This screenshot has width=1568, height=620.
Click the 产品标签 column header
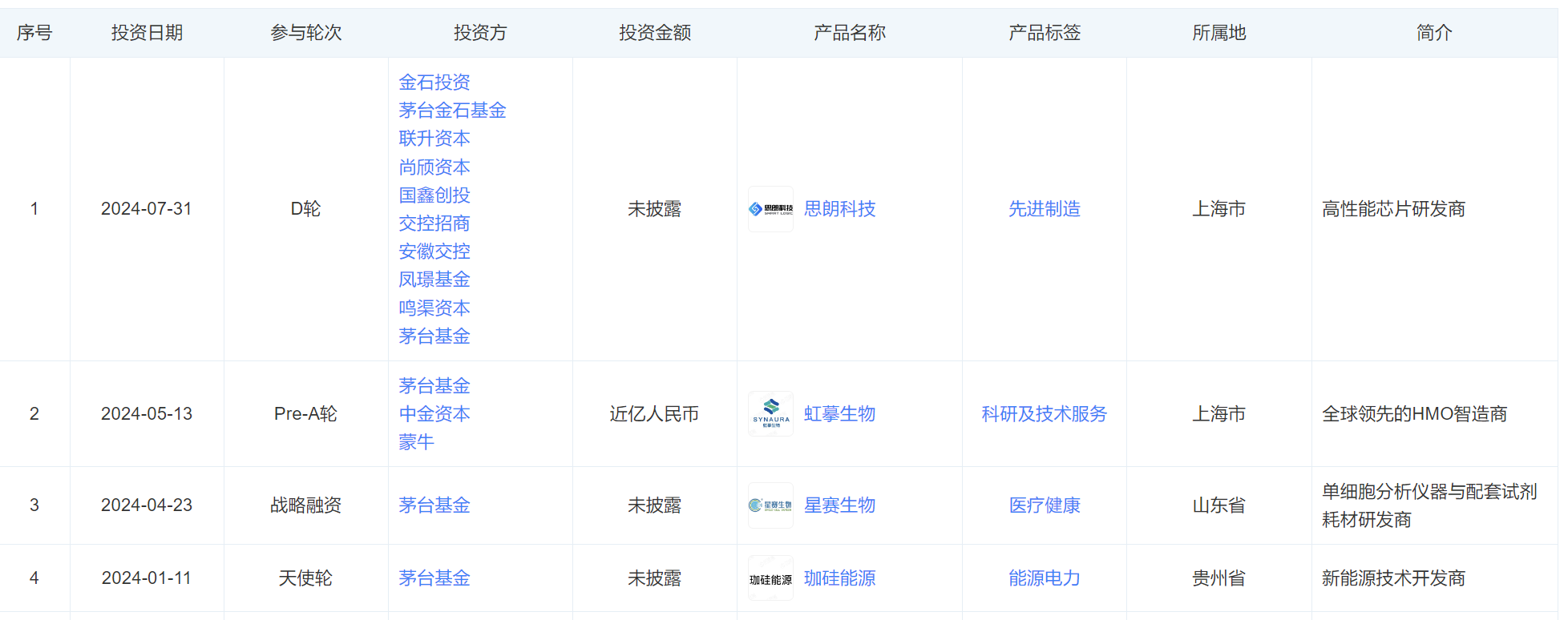point(1045,33)
